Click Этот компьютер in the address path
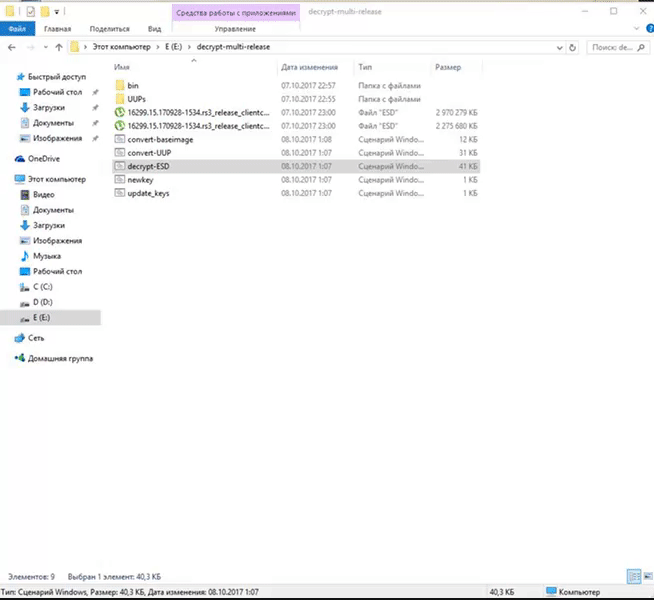The height and width of the screenshot is (600, 654). [x=121, y=47]
